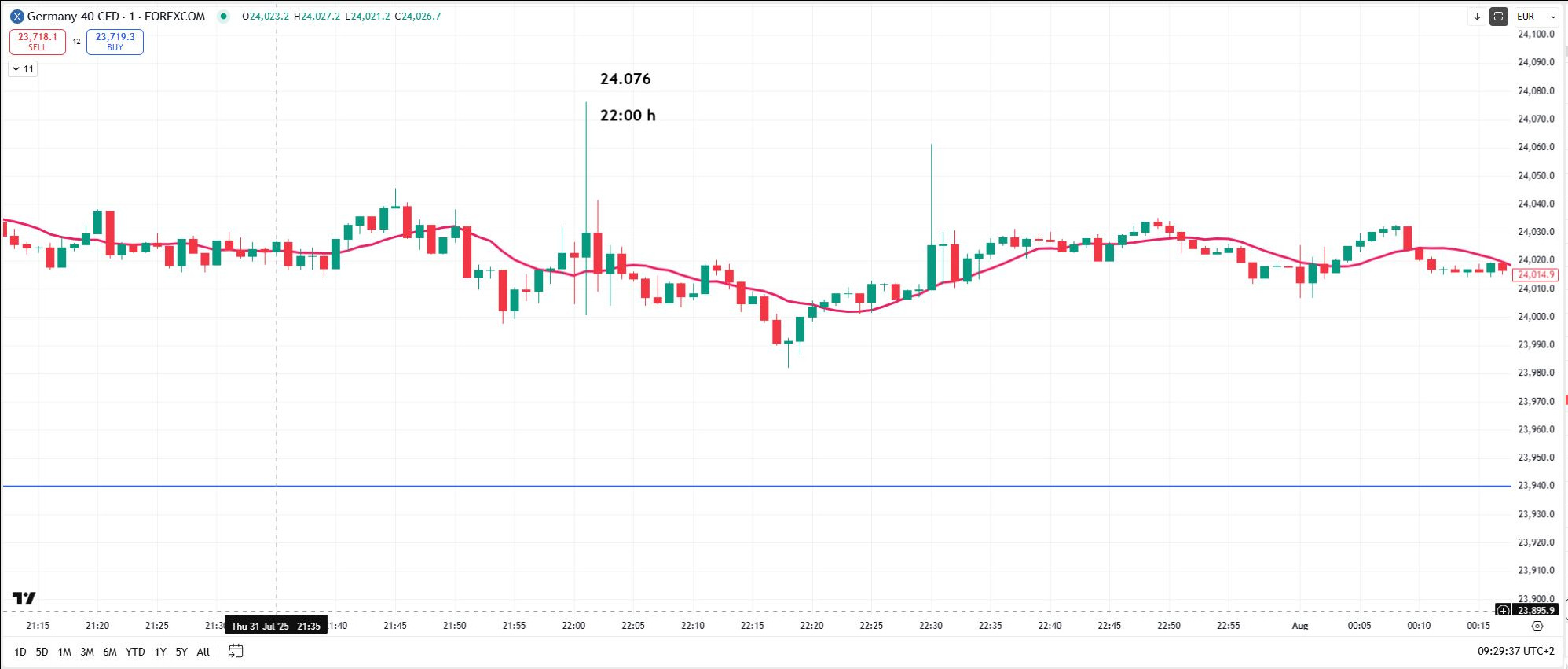Click the 24,100.0 price scale label
Viewport: 1568px width, 669px height.
pos(1536,35)
